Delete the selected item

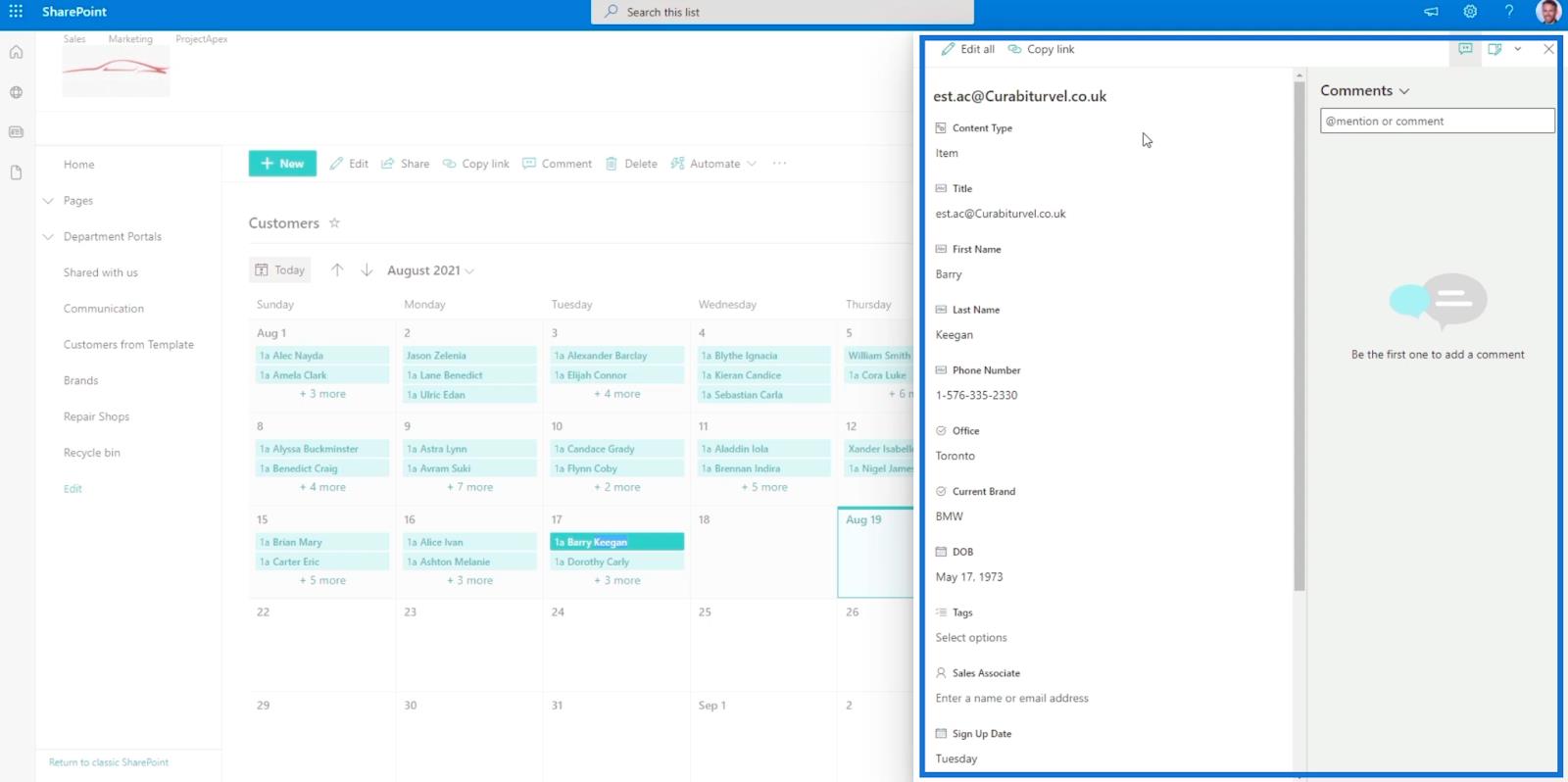pos(631,164)
